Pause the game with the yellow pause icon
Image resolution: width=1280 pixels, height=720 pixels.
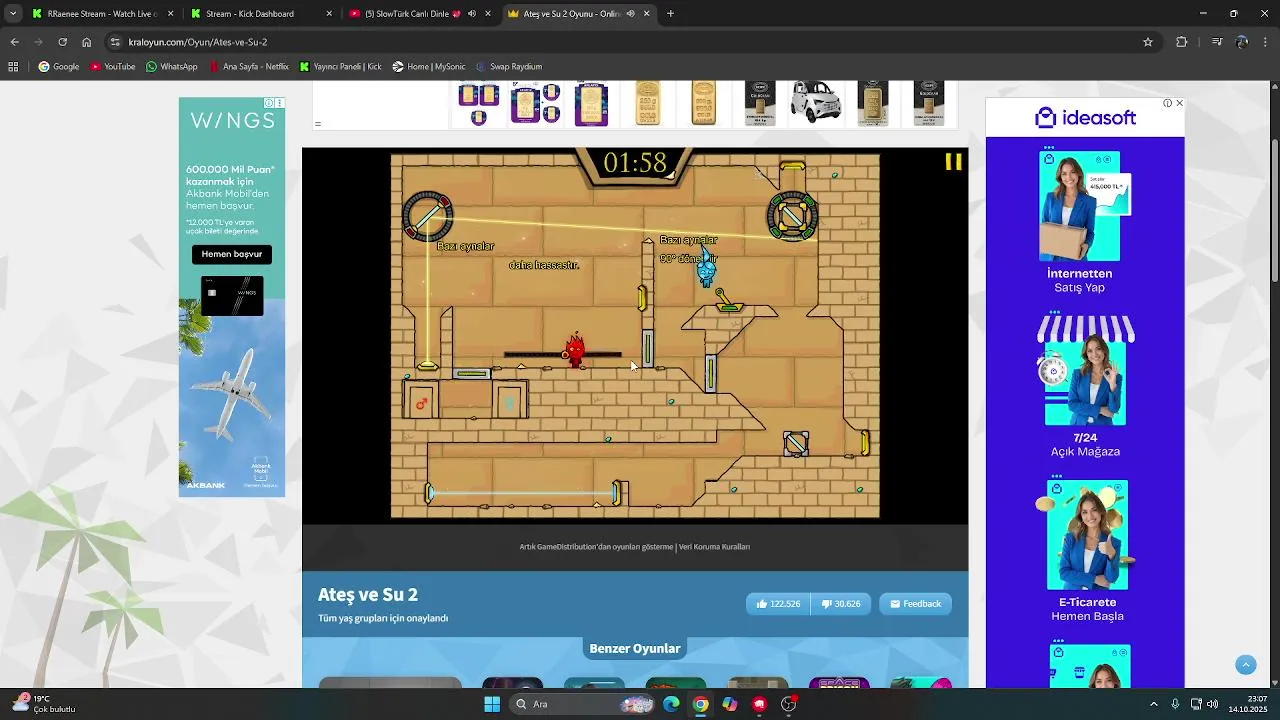coord(953,162)
